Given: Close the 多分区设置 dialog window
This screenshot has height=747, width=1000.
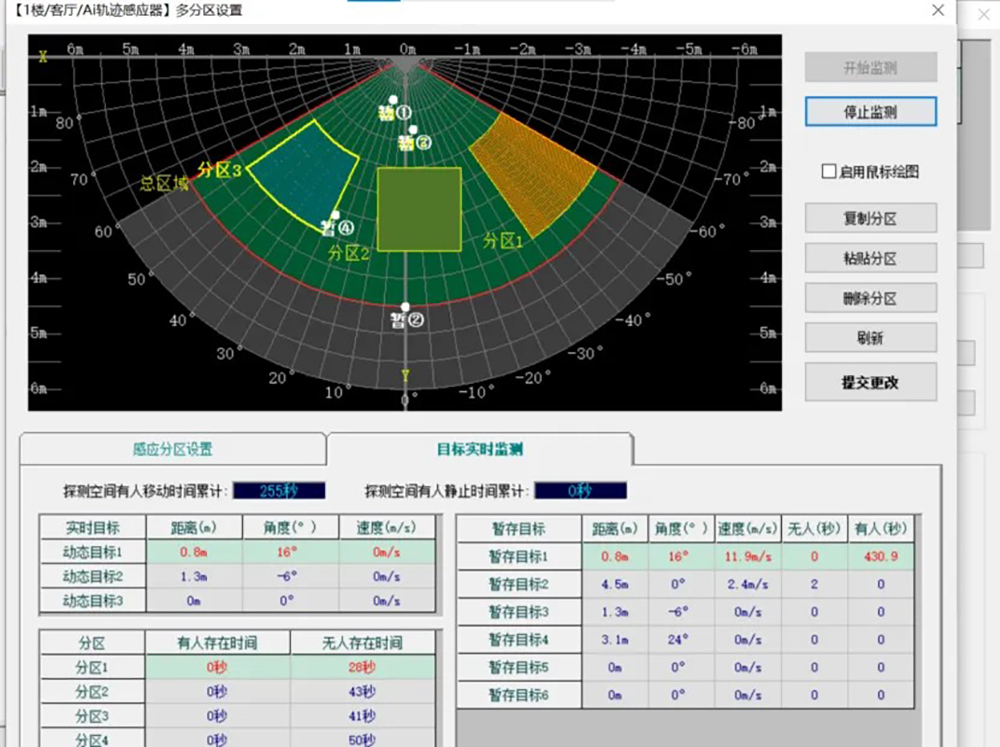Looking at the screenshot, I should 938,10.
